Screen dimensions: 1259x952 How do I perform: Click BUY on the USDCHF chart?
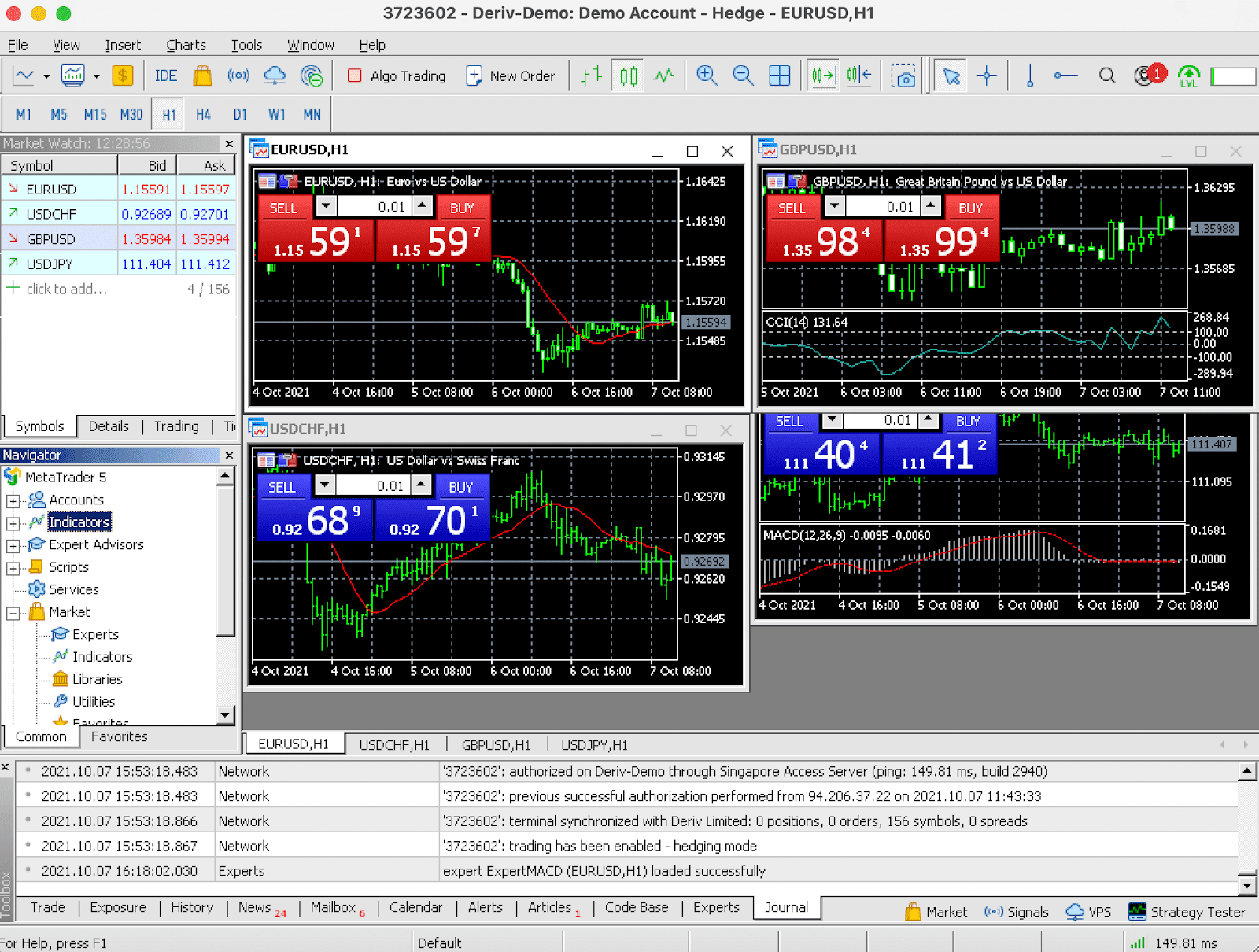460,487
